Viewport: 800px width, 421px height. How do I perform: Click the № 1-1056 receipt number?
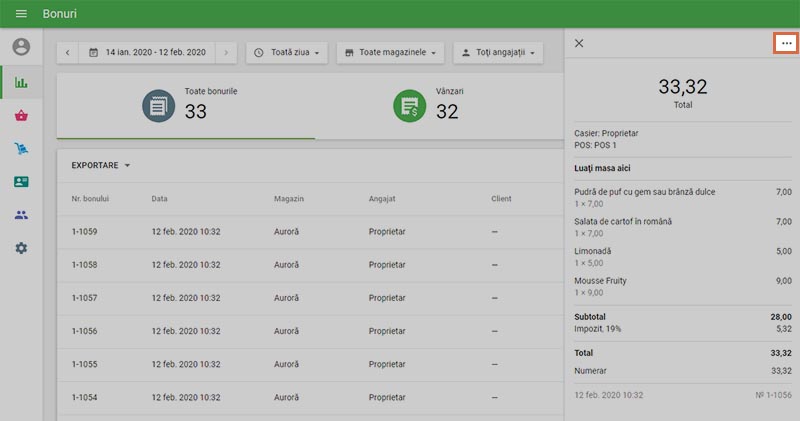tap(773, 395)
